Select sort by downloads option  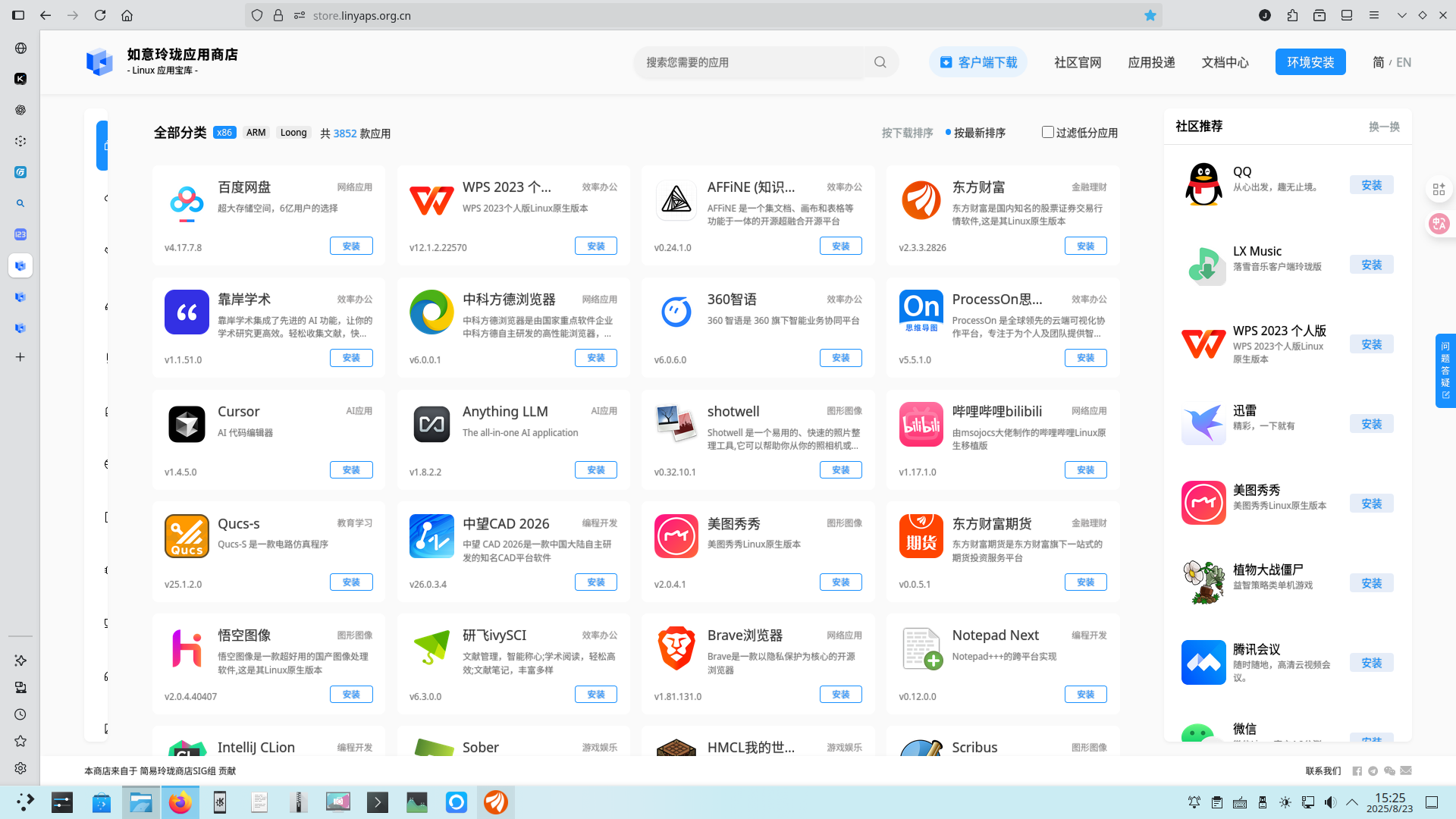click(x=907, y=133)
